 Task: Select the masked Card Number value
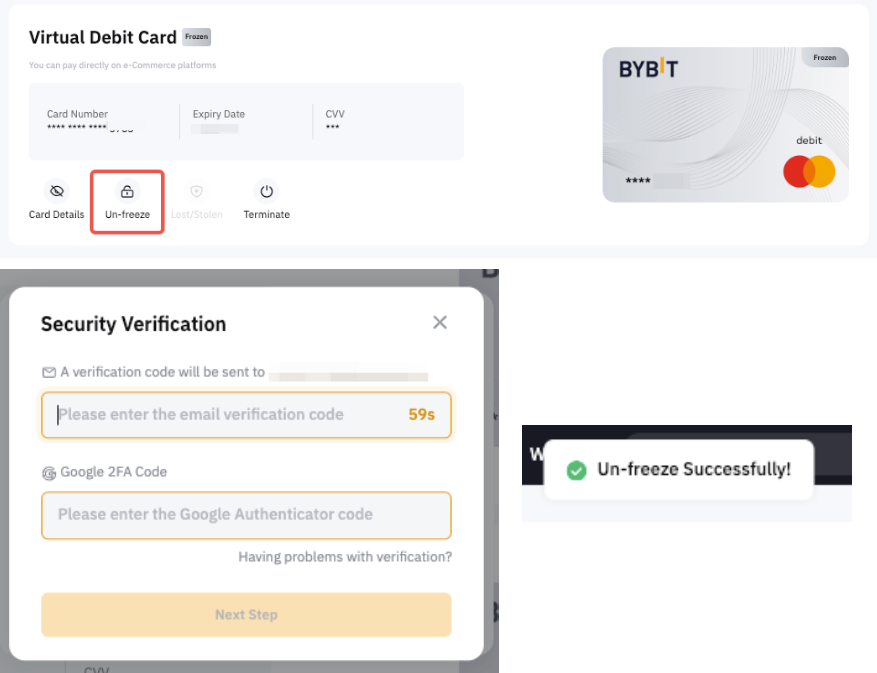coord(90,129)
